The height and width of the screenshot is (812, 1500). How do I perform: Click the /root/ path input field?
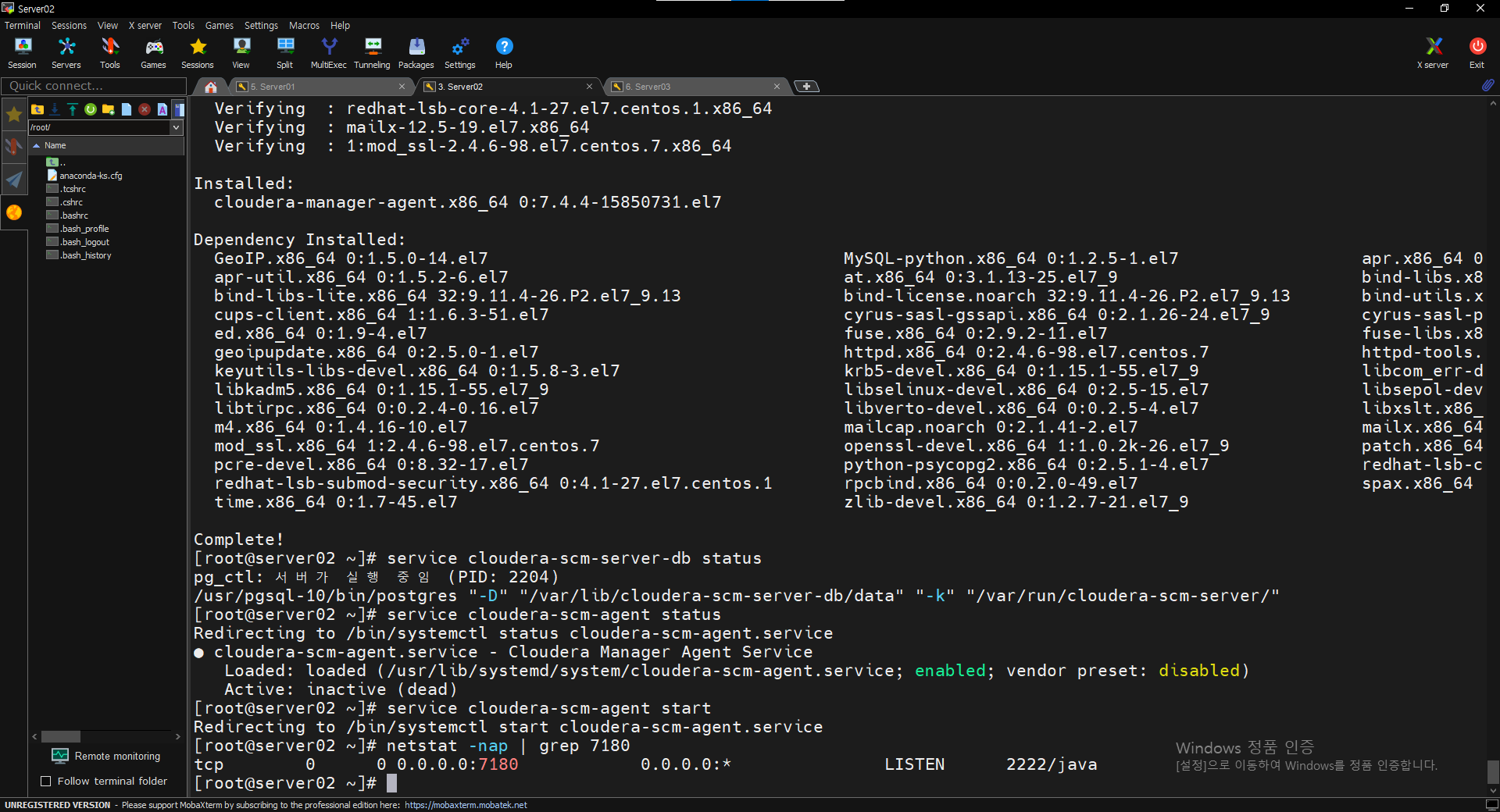[x=99, y=127]
